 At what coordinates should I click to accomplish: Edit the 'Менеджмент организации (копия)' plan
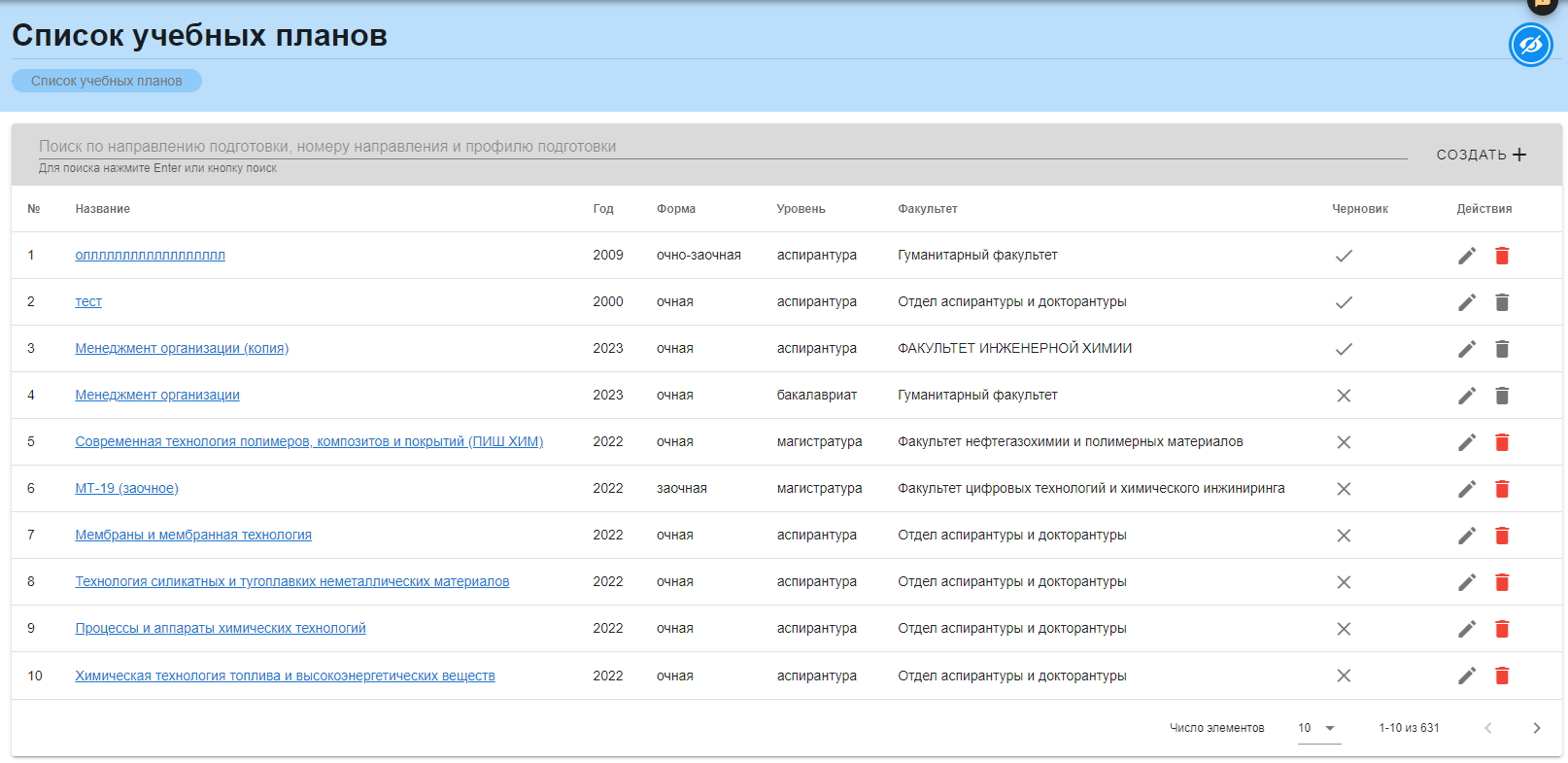coord(1466,349)
